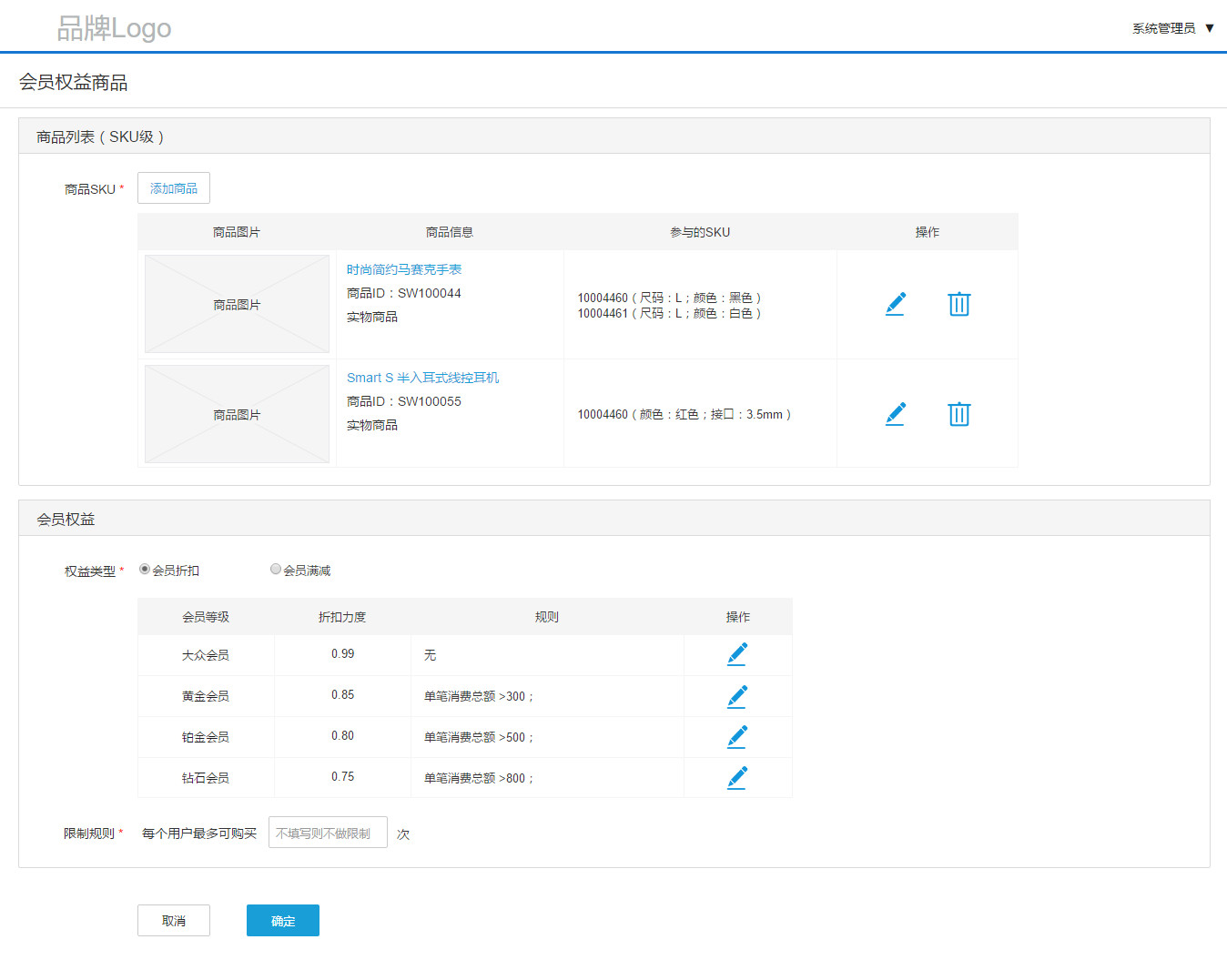Edit the Smart S 半入耳式线控耳机 row
The width and height of the screenshot is (1227, 980).
coord(896,414)
